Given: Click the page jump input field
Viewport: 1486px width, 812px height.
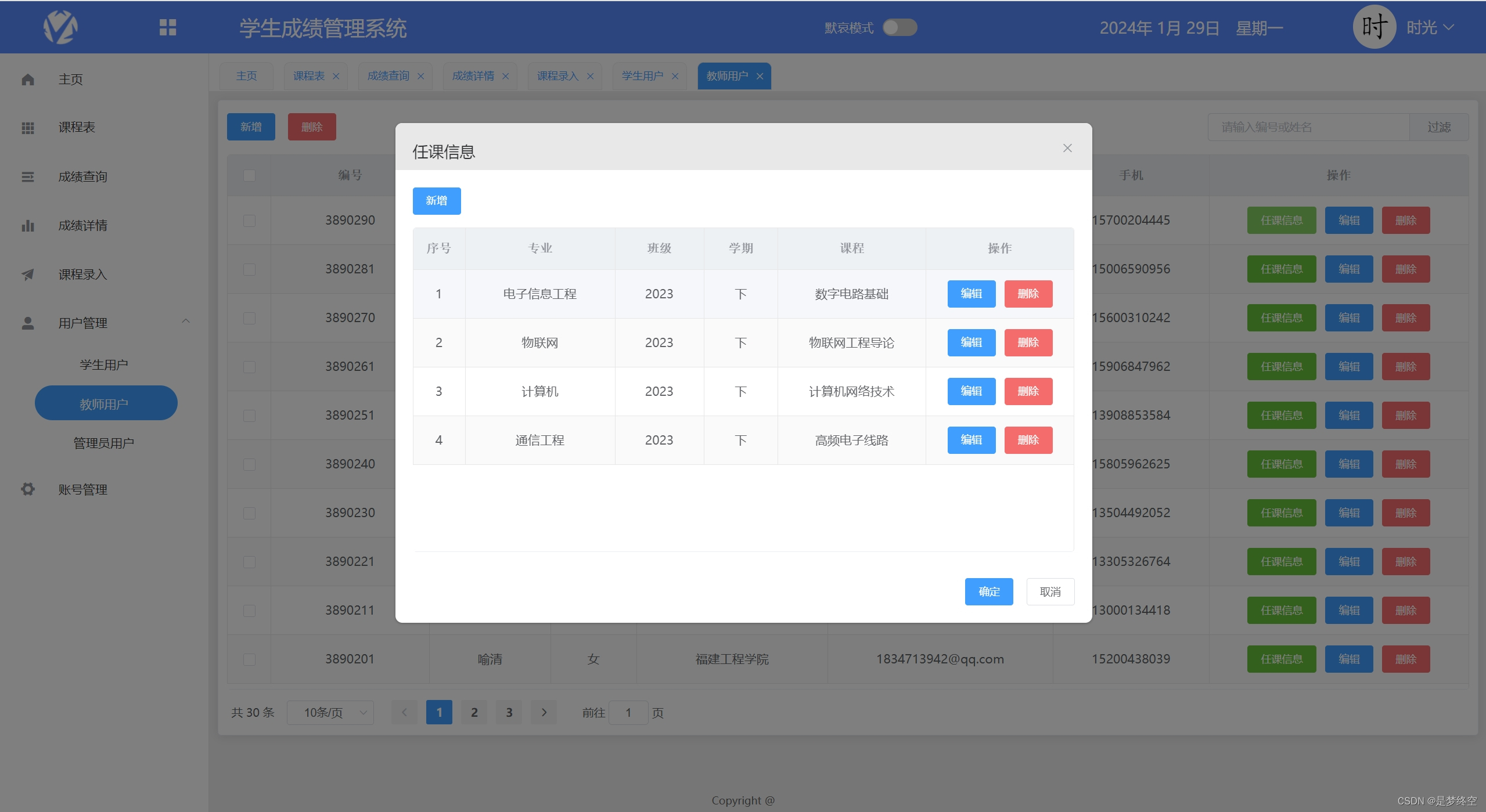Looking at the screenshot, I should (628, 712).
